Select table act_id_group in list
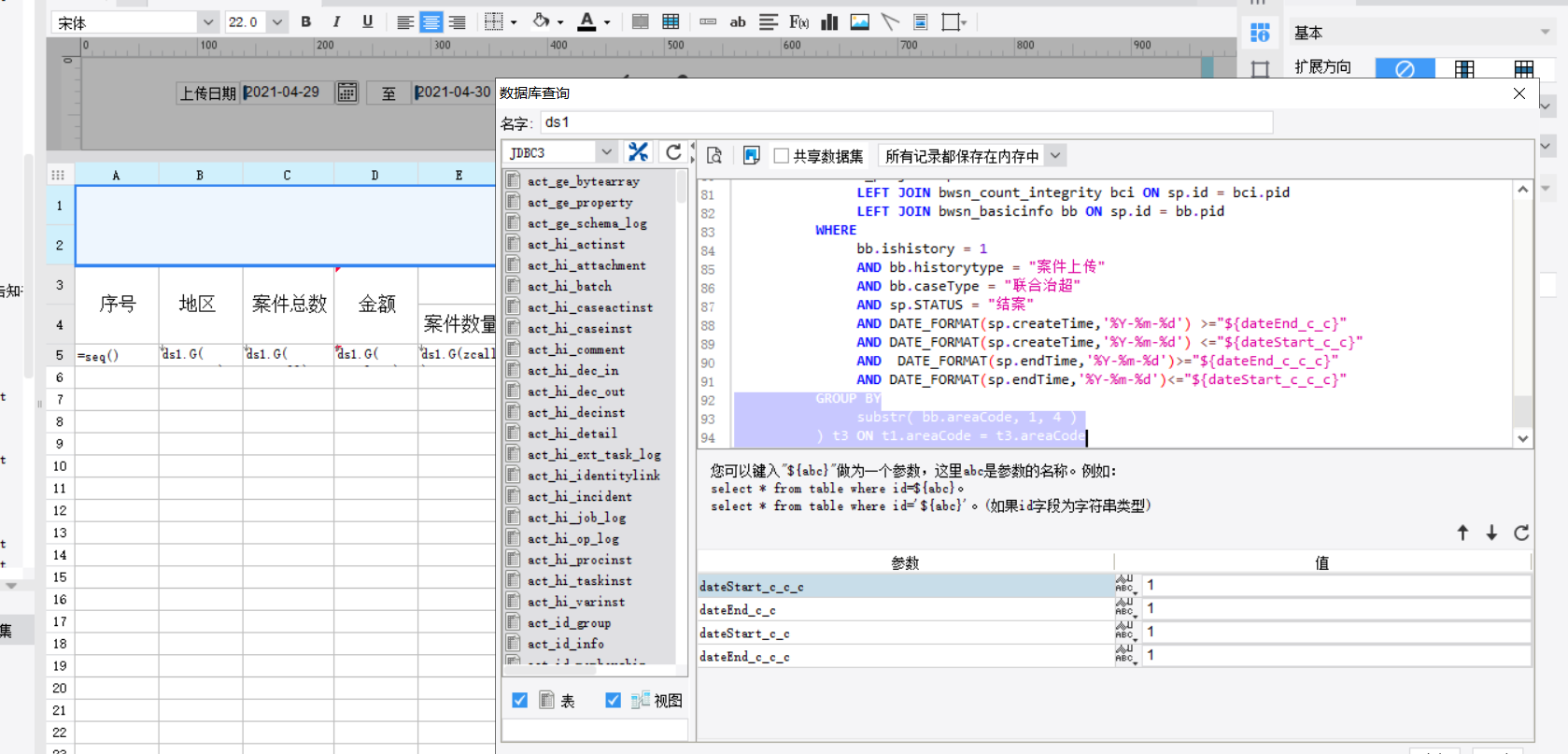The height and width of the screenshot is (754, 1568). coord(569,622)
